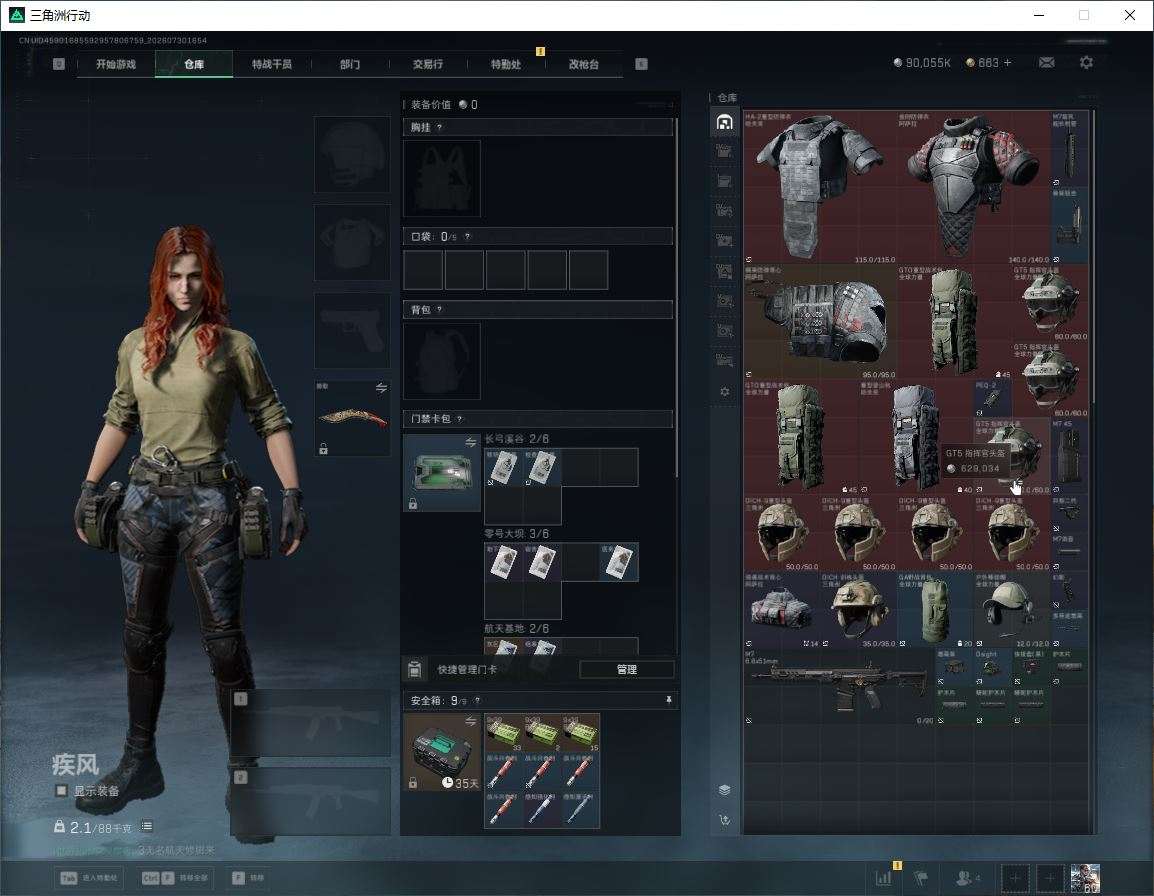Select the headset cap rated 12.0/12.0
The width and height of the screenshot is (1154, 896).
(x=1011, y=610)
